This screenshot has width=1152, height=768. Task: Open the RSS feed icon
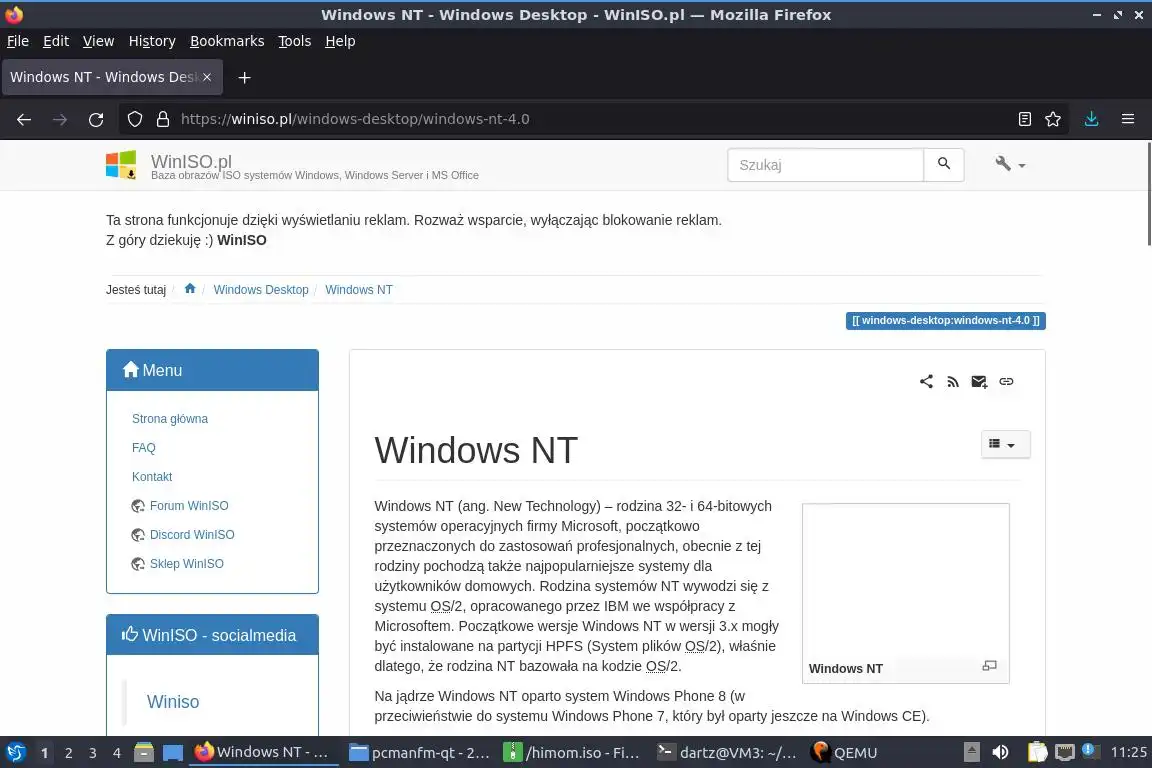(953, 381)
